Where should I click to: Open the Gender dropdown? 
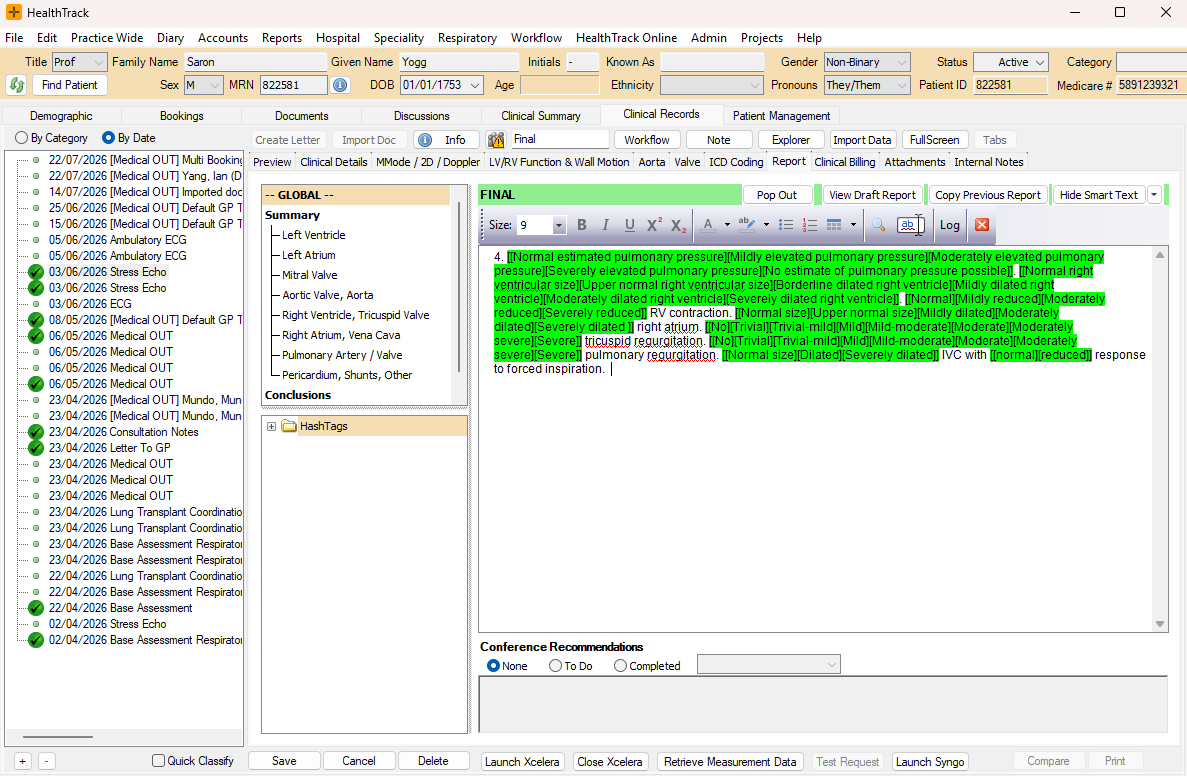tap(901, 62)
